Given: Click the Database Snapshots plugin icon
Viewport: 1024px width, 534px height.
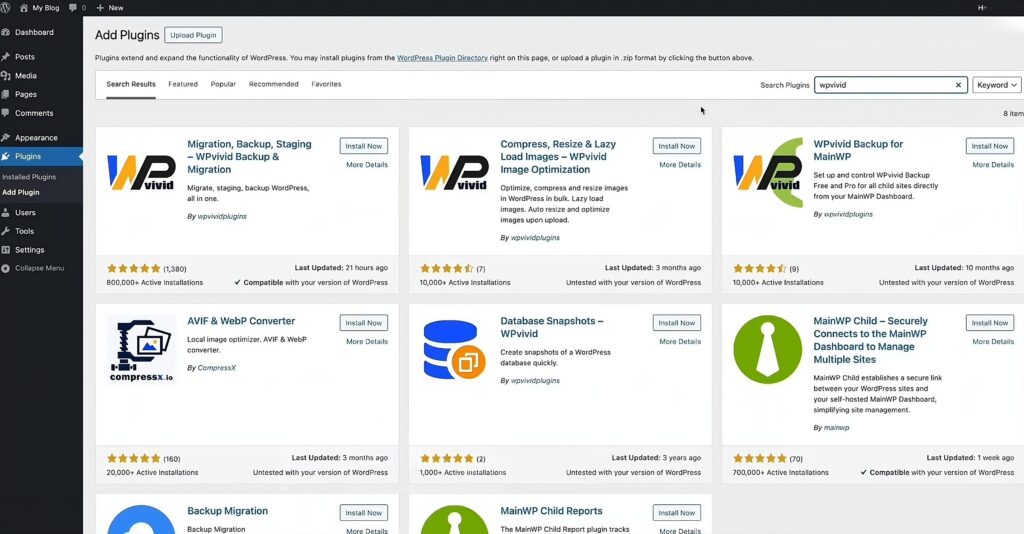Looking at the screenshot, I should tap(454, 349).
